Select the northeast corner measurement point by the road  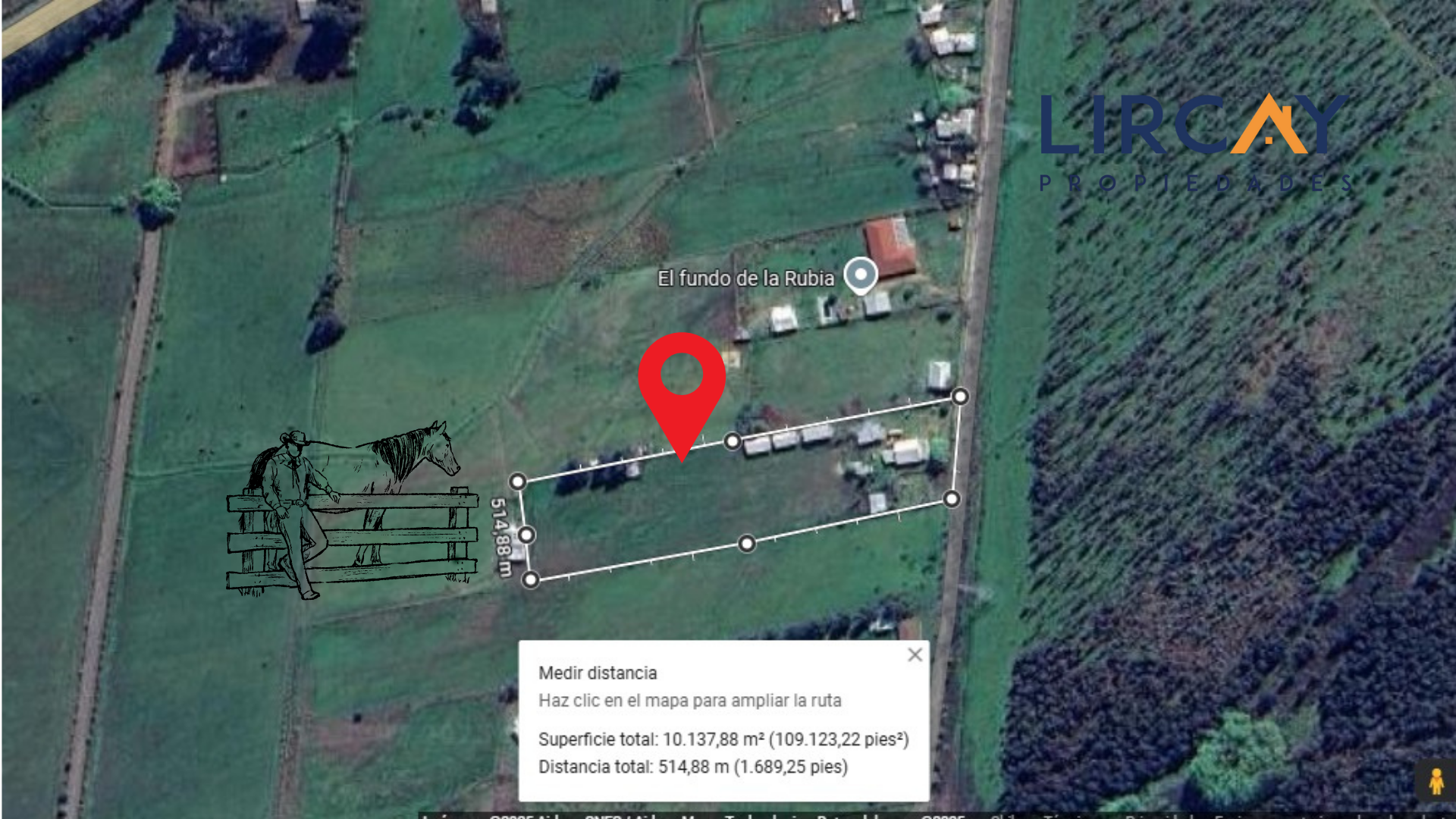pos(960,397)
